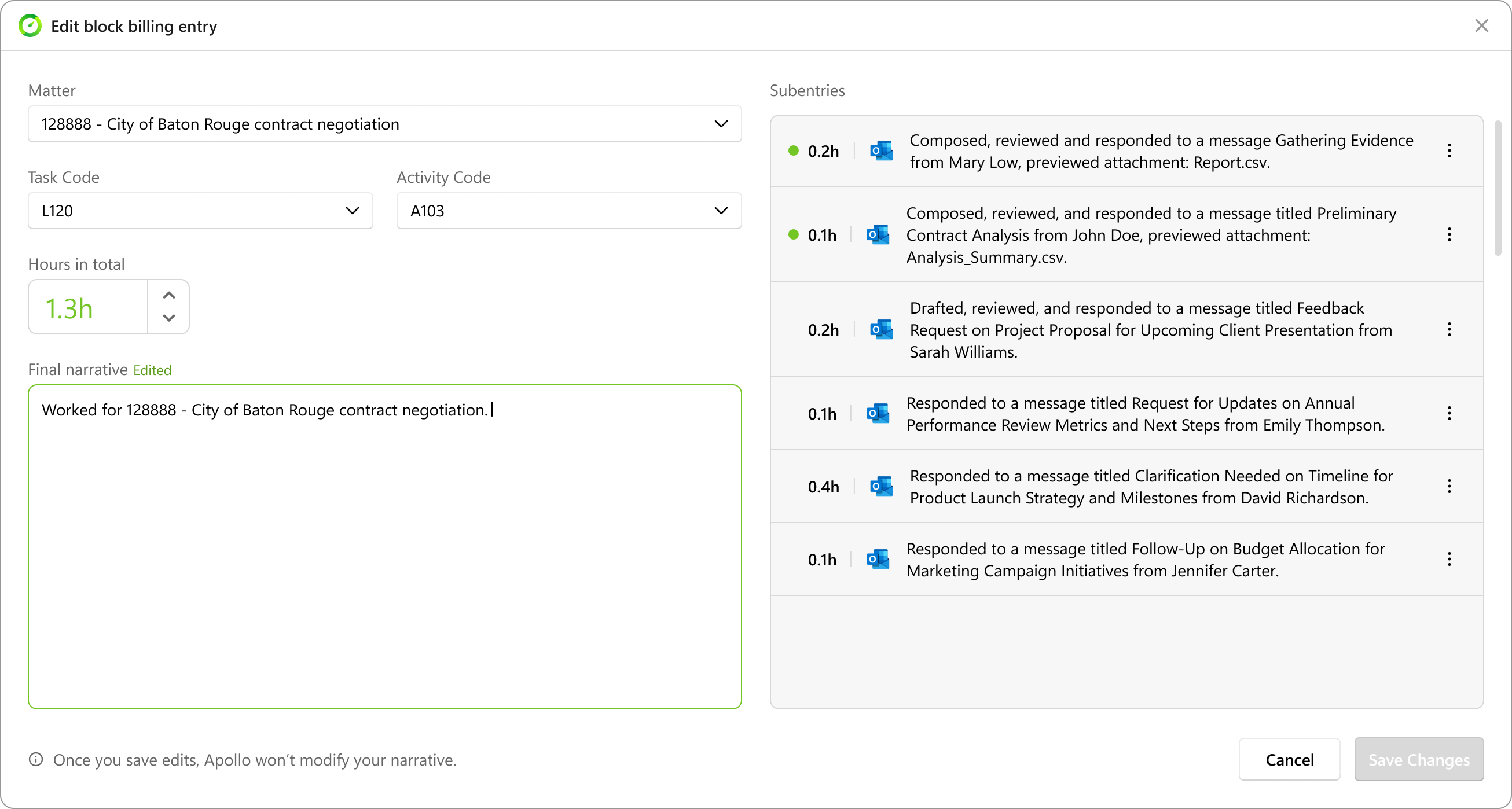1512x809 pixels.
Task: Click the 1.3h hours in total field
Action: [88, 307]
